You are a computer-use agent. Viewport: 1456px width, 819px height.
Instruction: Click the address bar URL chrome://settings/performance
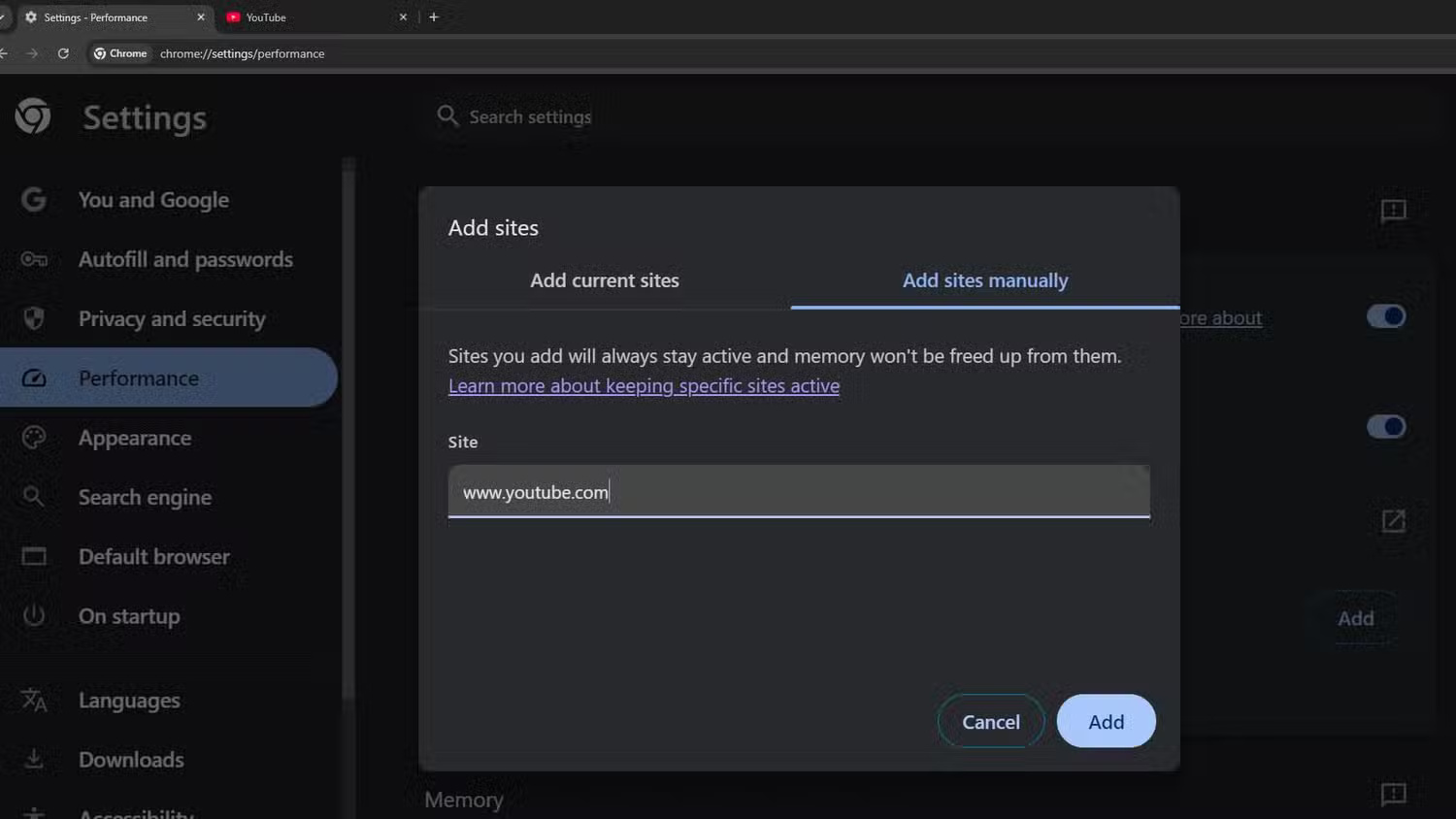tap(243, 53)
